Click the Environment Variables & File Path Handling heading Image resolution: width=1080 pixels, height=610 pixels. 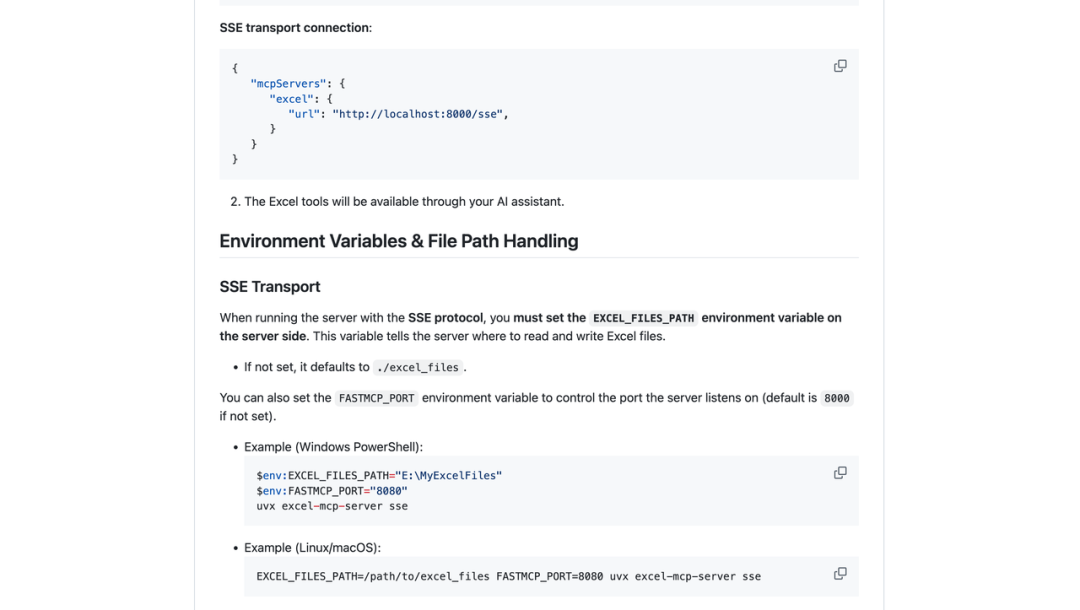coord(398,241)
